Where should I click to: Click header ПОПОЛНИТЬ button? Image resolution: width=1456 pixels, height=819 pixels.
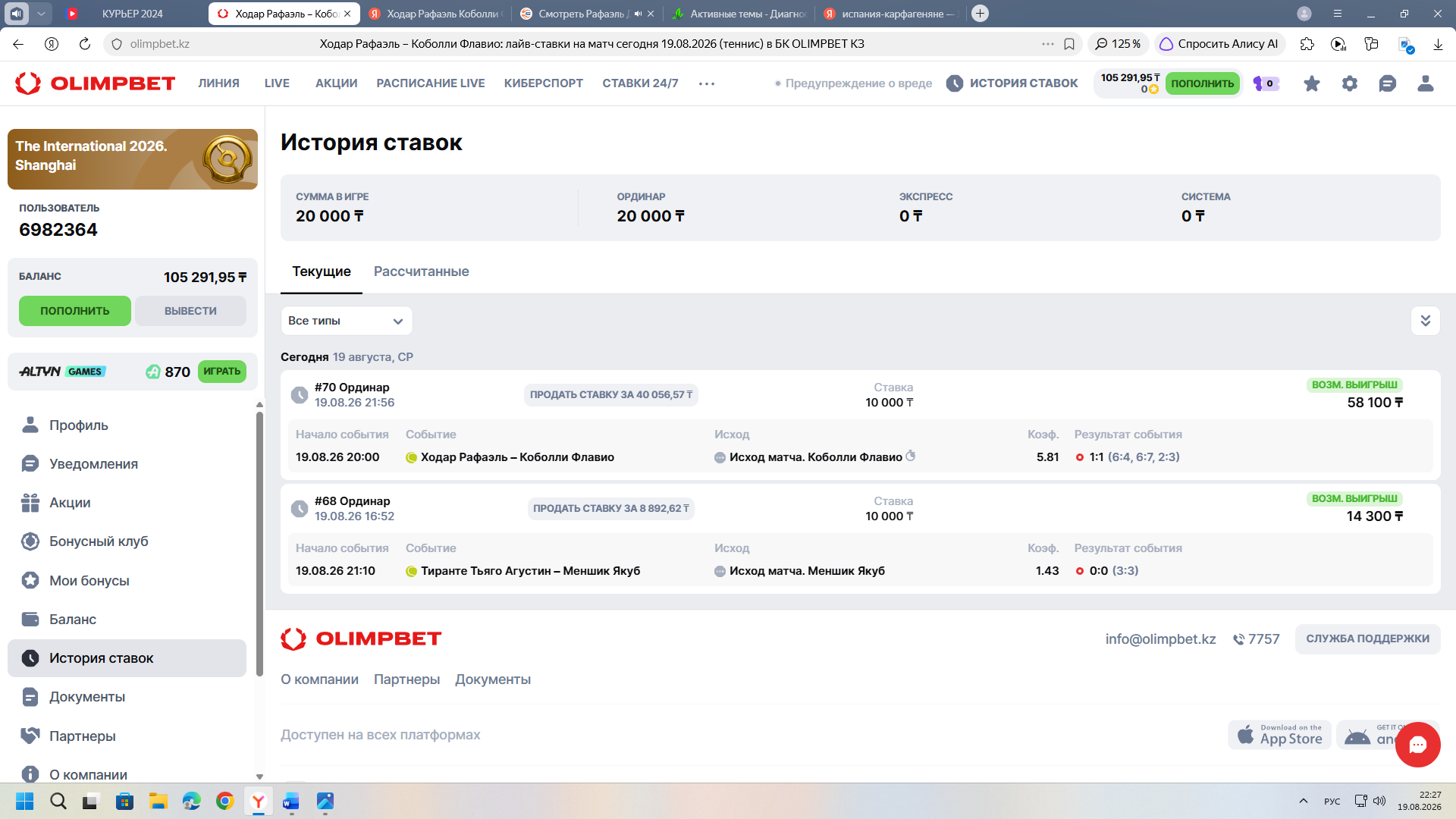click(x=1203, y=83)
